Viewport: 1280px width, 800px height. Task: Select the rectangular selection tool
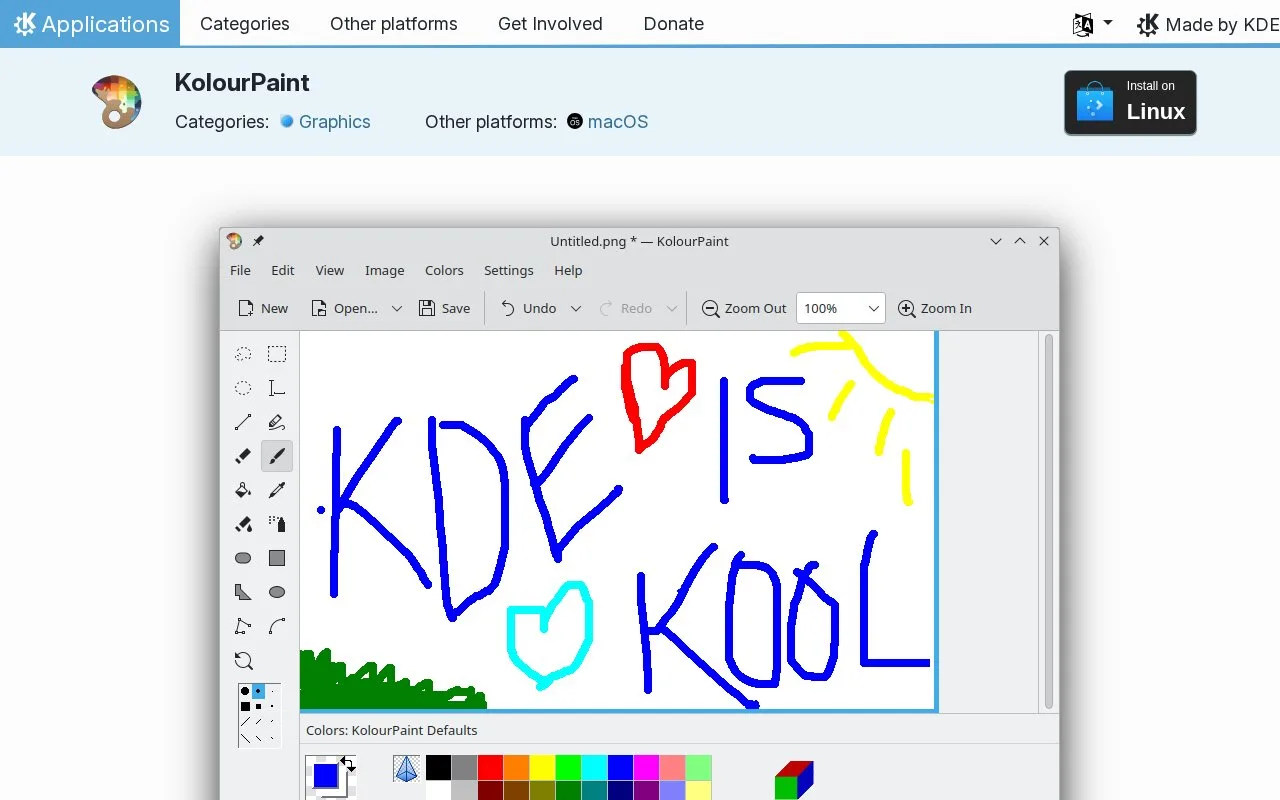[277, 354]
